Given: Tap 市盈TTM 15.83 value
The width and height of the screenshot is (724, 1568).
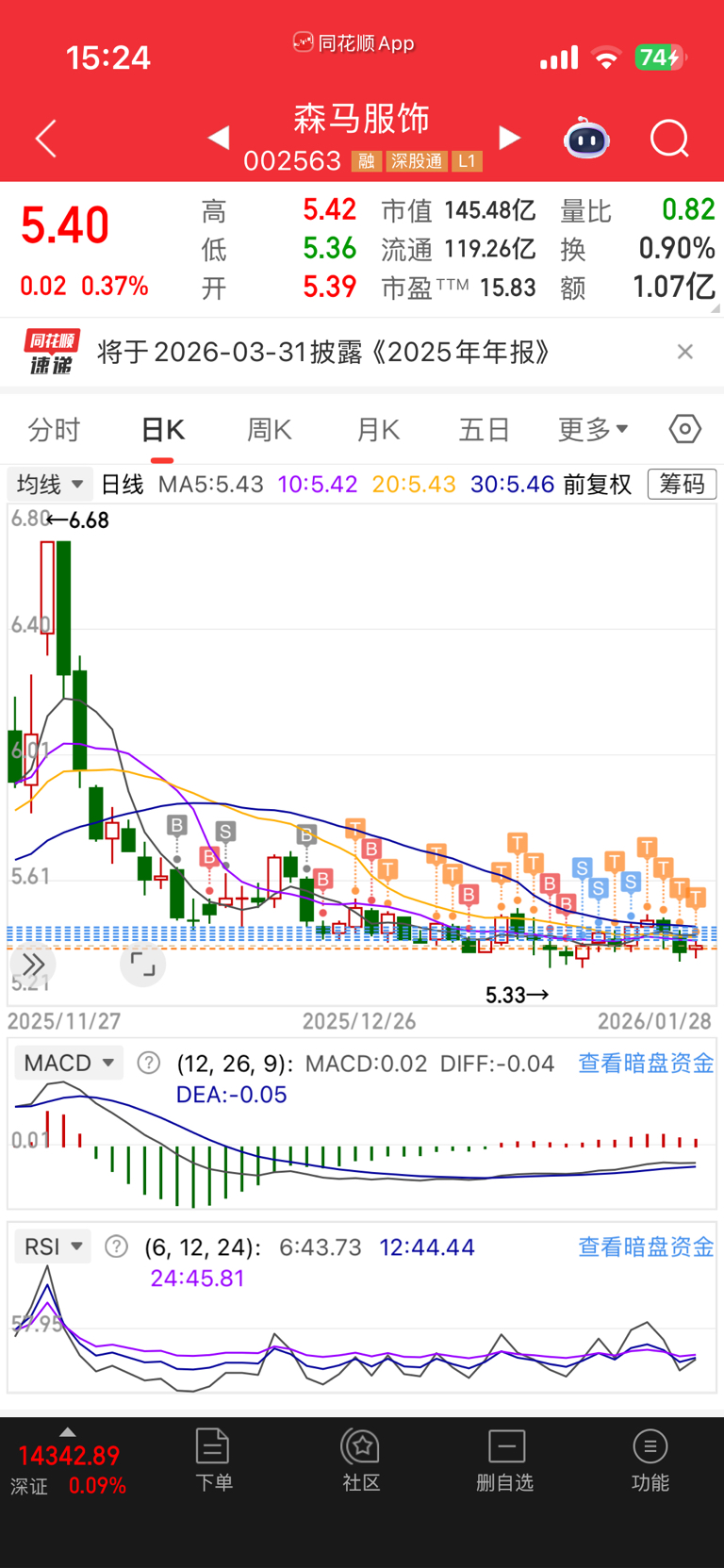Looking at the screenshot, I should (458, 288).
